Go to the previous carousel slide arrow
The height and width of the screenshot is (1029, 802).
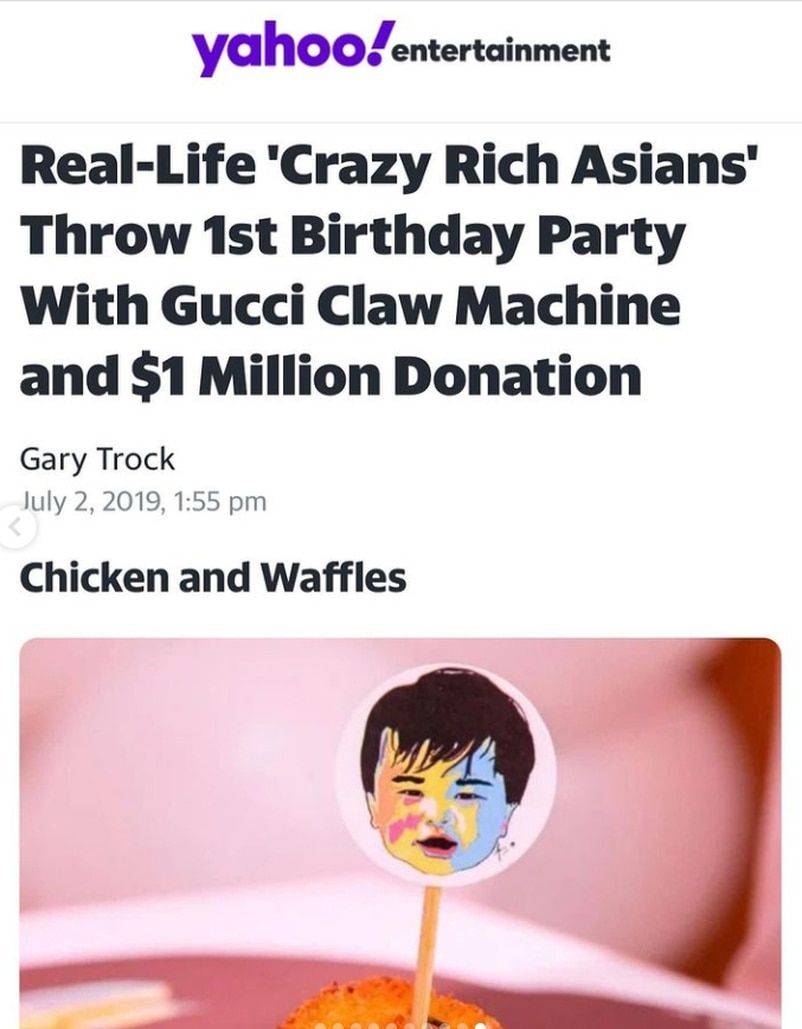tap(14, 526)
